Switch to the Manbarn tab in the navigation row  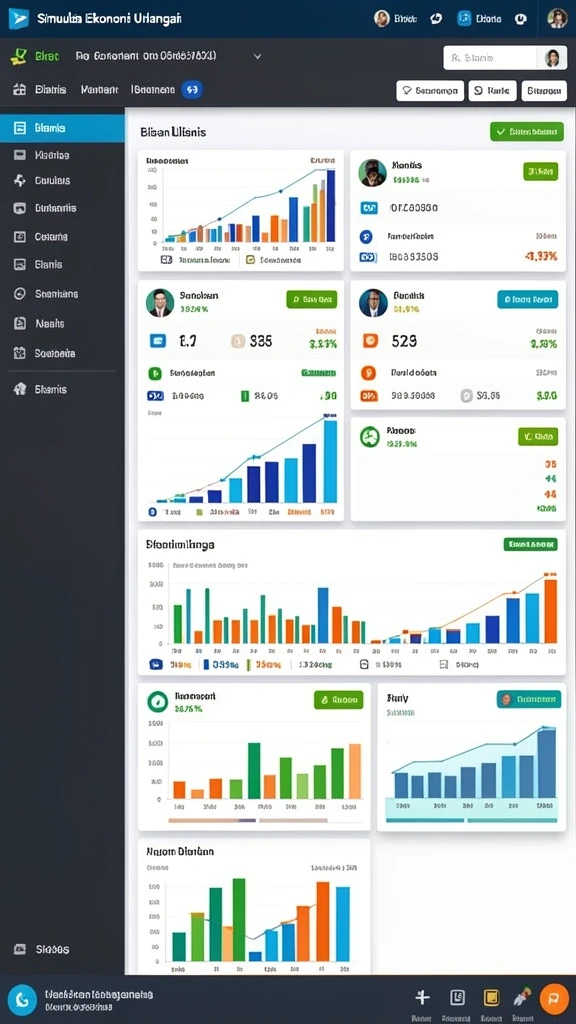pos(99,89)
